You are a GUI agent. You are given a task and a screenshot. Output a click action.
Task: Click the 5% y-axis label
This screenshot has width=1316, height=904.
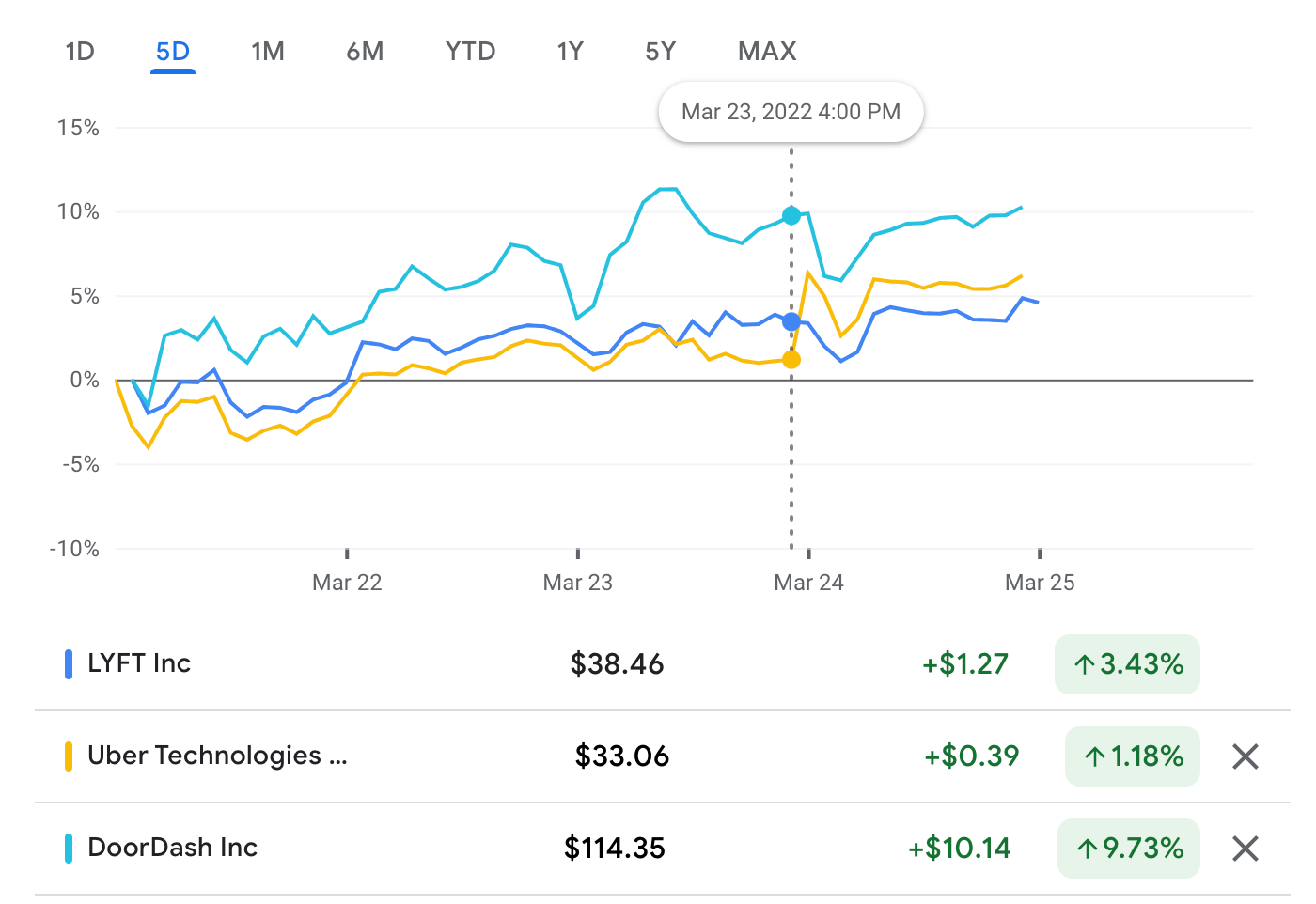(85, 296)
